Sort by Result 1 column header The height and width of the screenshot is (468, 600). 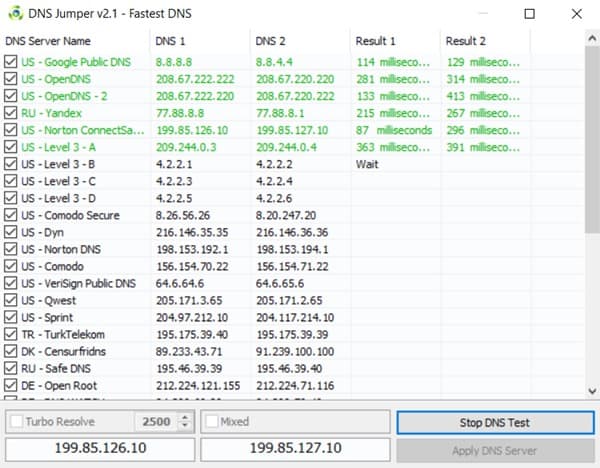396,41
